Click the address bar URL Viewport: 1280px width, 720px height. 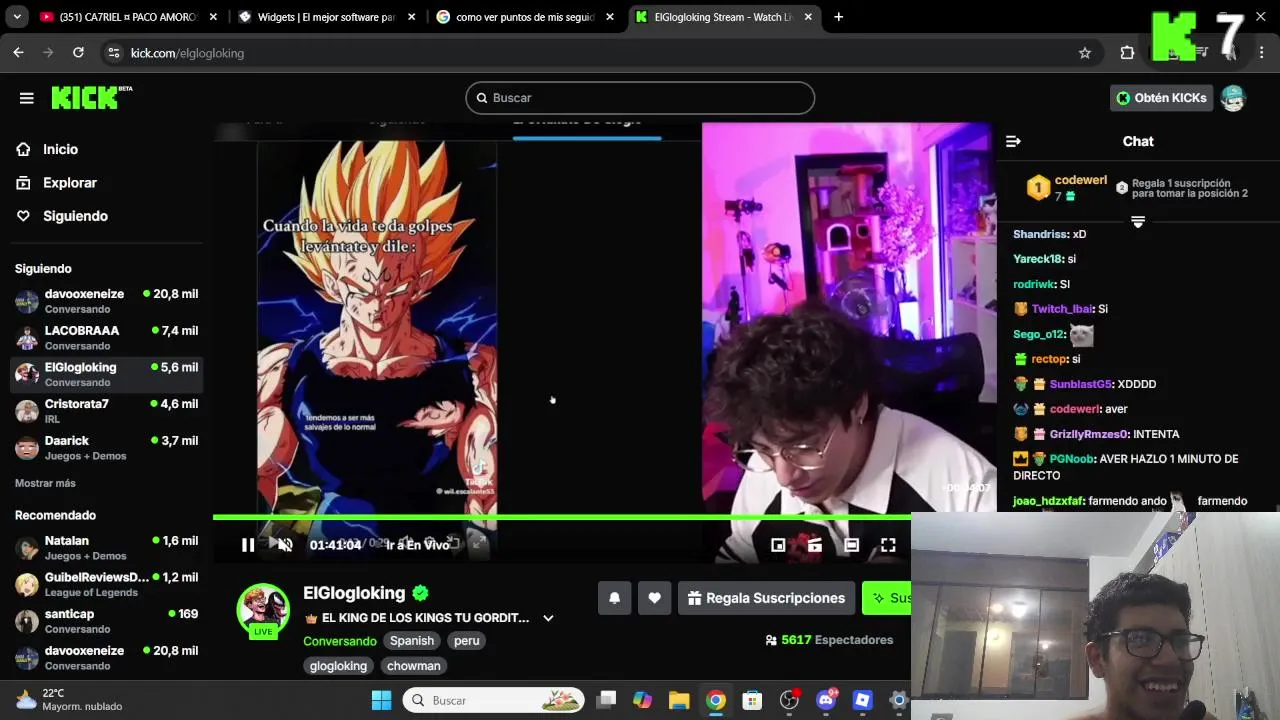(x=187, y=53)
